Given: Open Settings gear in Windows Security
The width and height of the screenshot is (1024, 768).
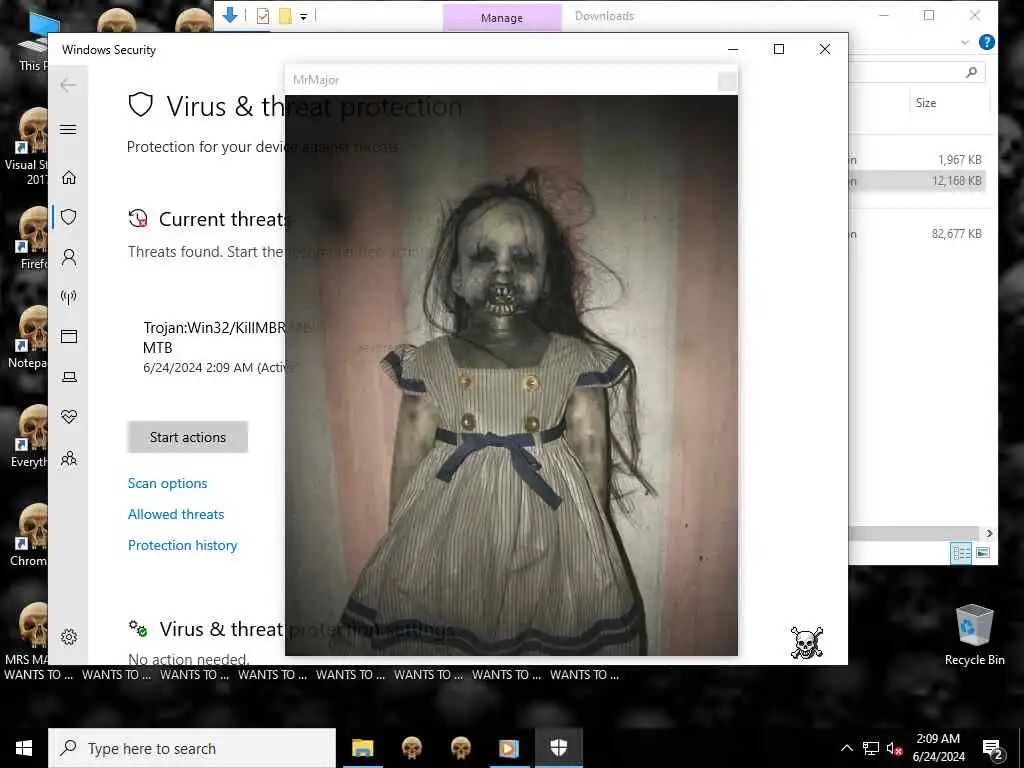Looking at the screenshot, I should (x=69, y=637).
